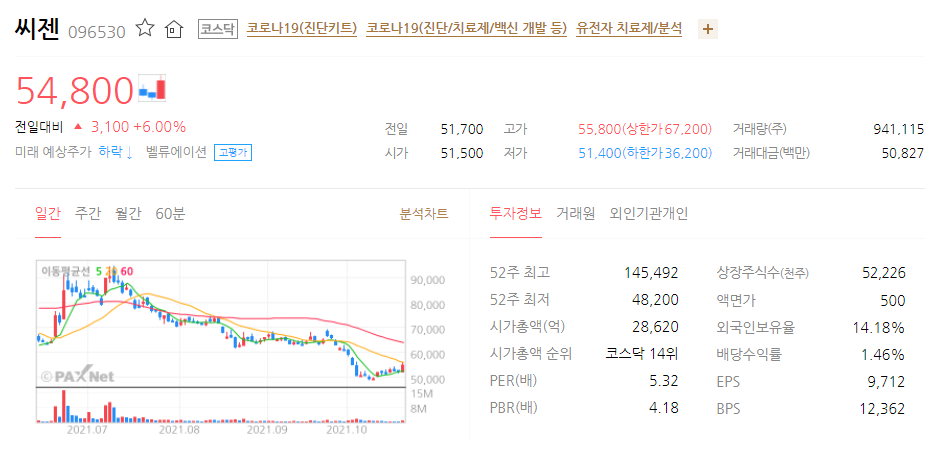Image resolution: width=941 pixels, height=458 pixels.
Task: Click the 코스닥 14위 ranking text
Action: click(x=642, y=354)
